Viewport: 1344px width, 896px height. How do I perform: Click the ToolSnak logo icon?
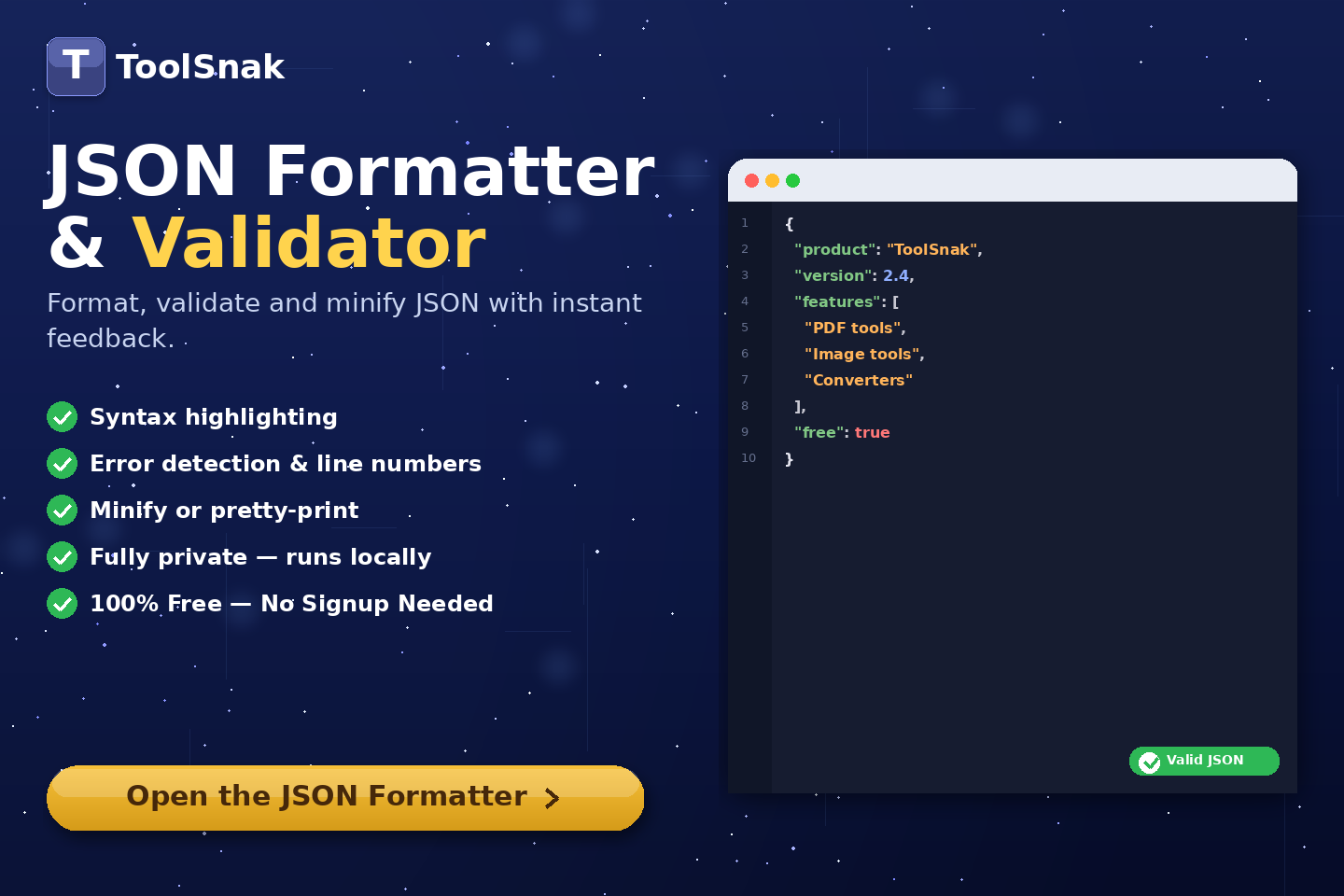76,66
